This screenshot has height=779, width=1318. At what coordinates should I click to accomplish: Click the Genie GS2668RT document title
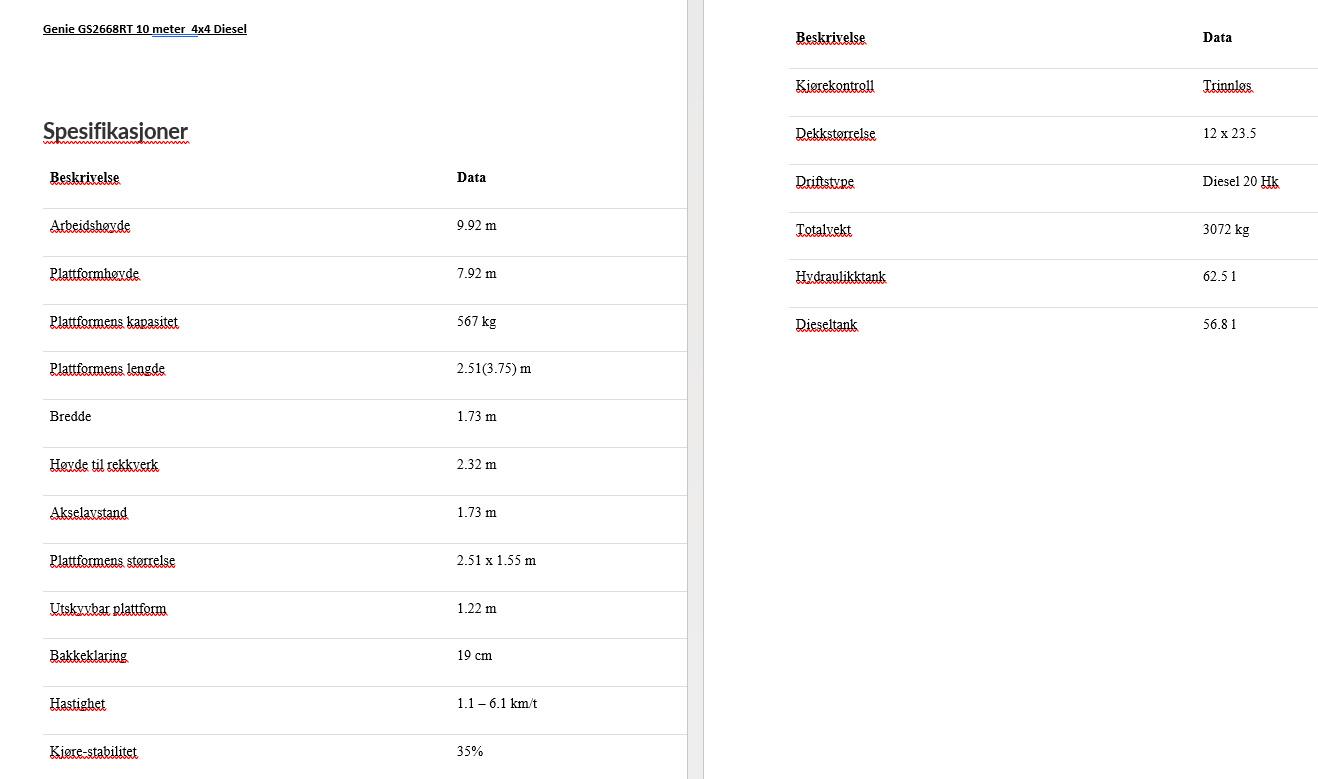pyautogui.click(x=144, y=29)
